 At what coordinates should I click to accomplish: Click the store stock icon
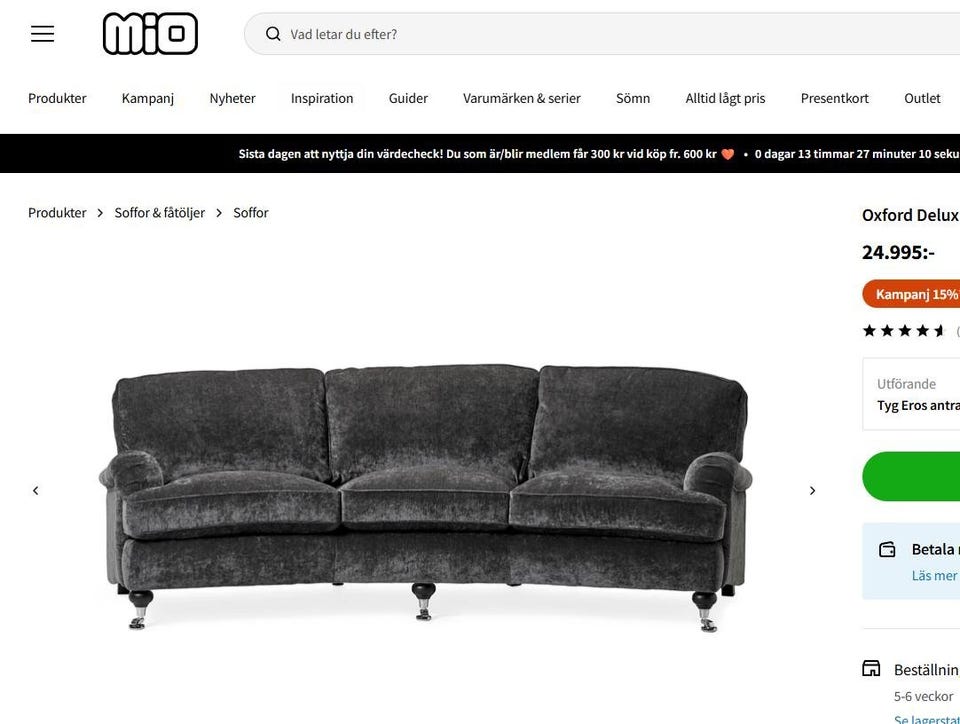click(x=871, y=668)
